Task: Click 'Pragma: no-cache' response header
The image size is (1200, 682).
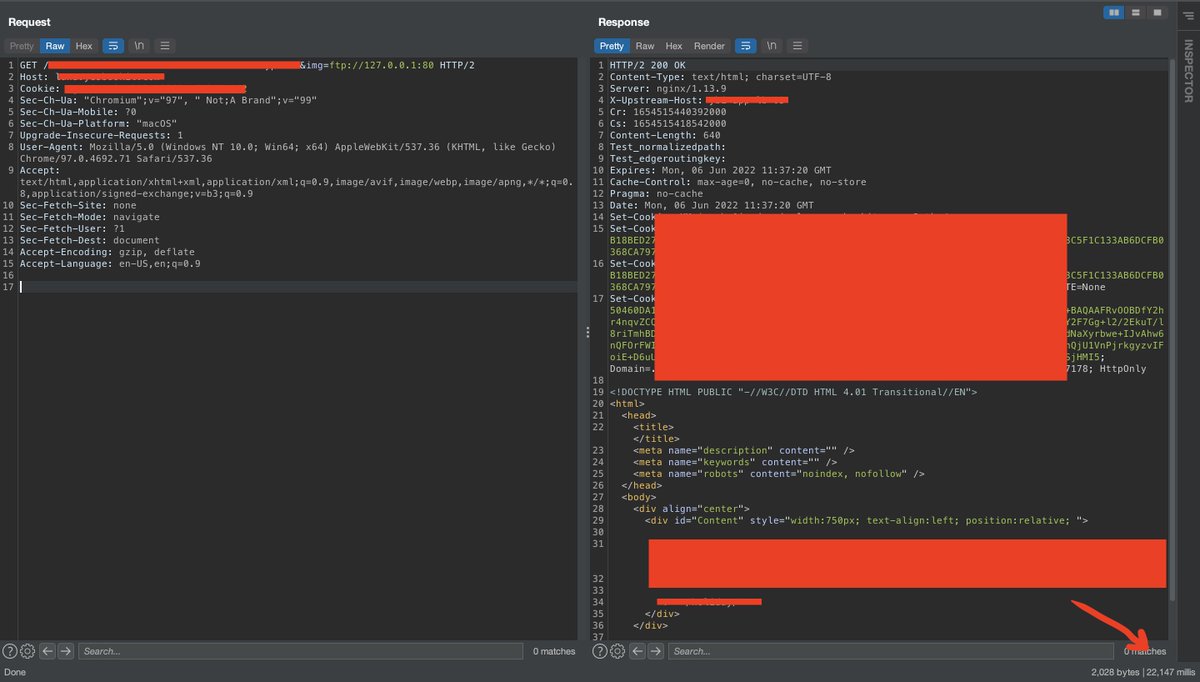Action: pos(656,193)
